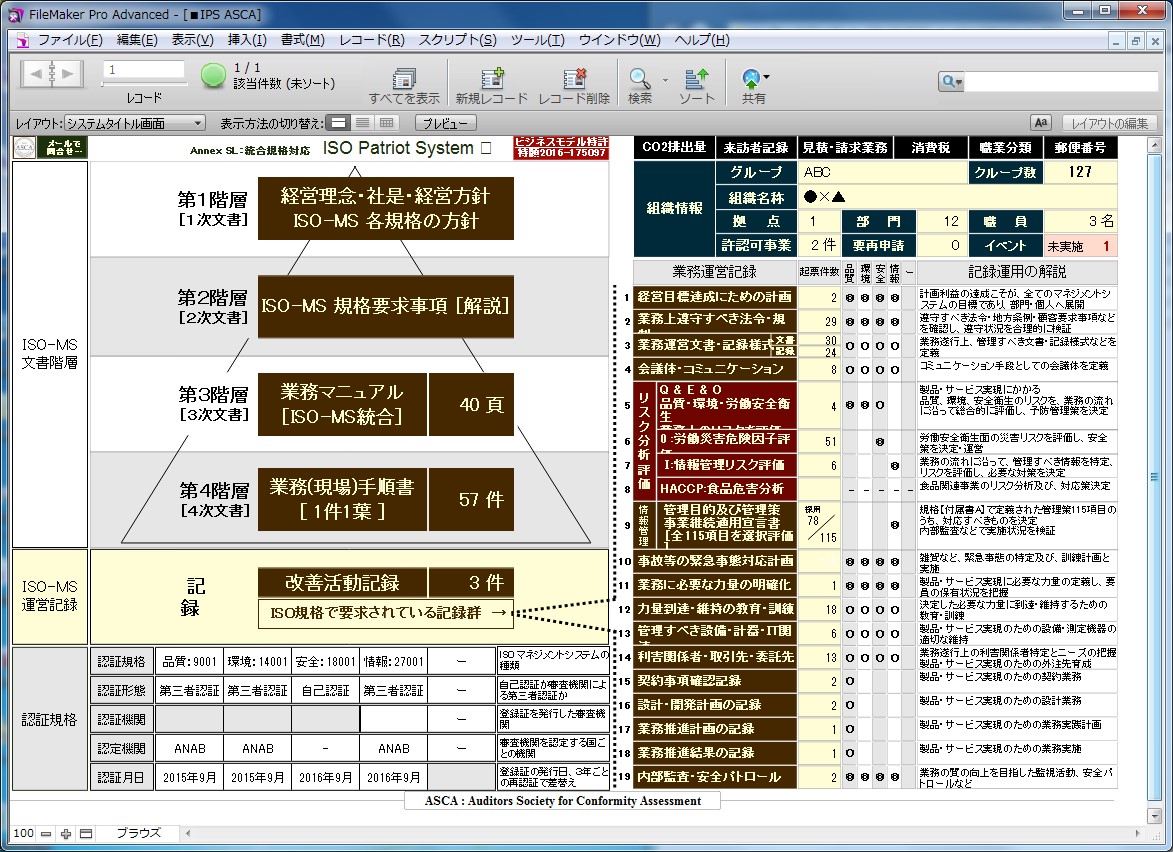
Task: Click the Delete Record (レコード削除) icon
Action: [575, 79]
